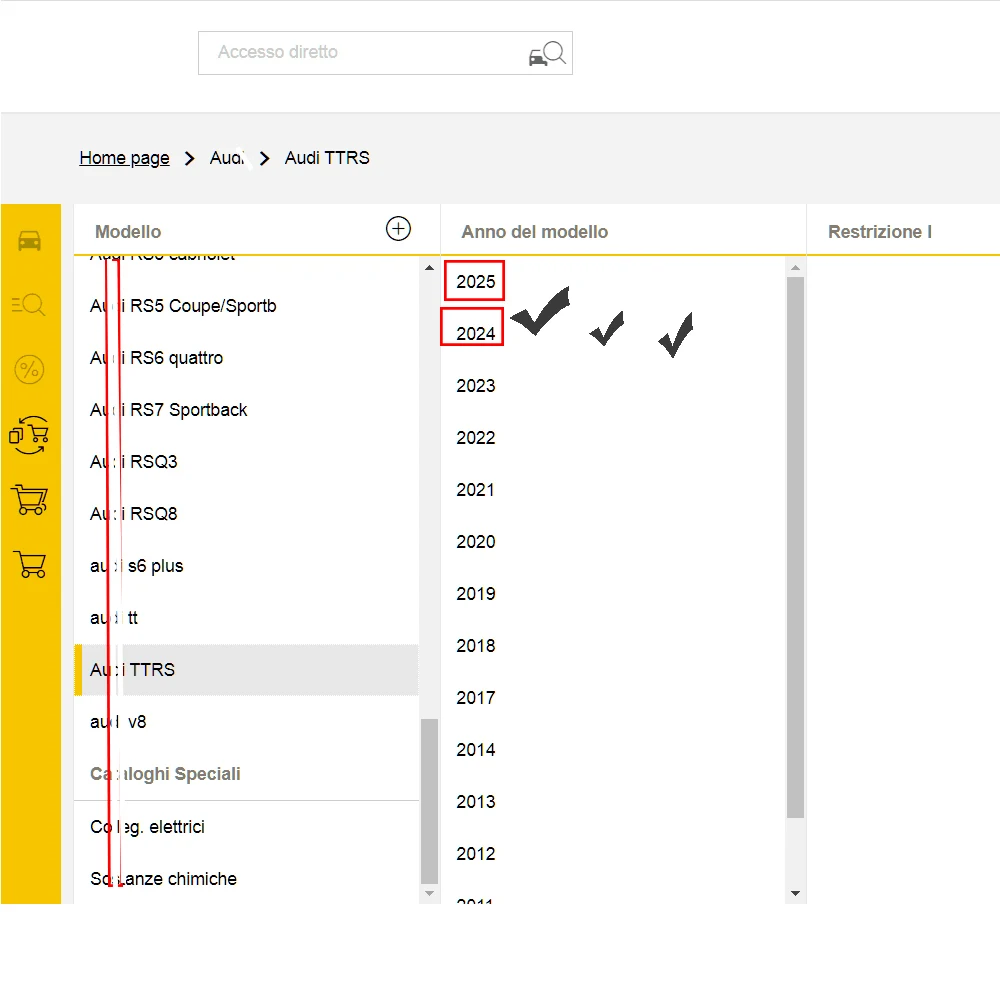Click model year list scroll down arrow
The height and width of the screenshot is (1000, 1000).
point(795,893)
